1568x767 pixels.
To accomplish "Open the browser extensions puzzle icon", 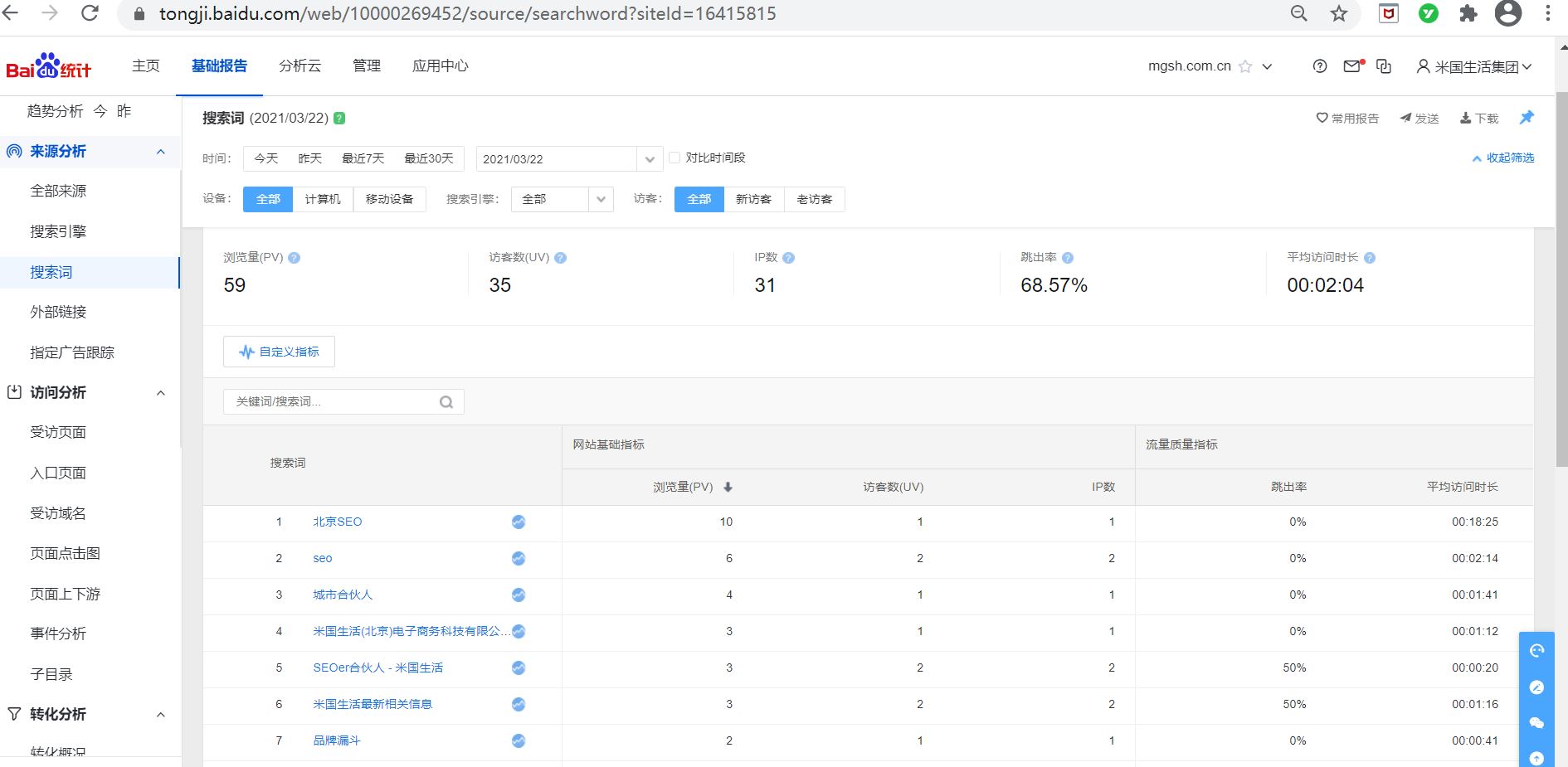I will tap(1468, 13).
